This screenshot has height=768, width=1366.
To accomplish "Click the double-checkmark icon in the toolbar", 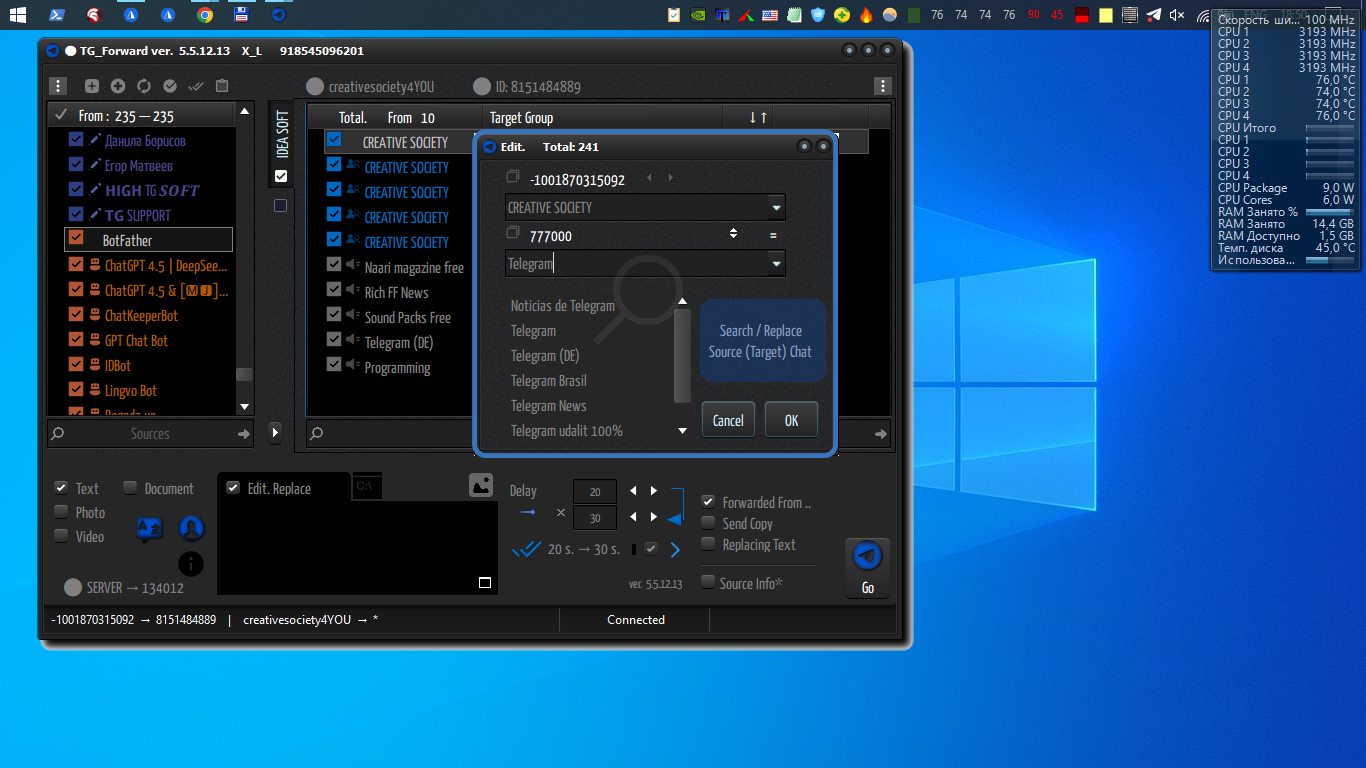I will (x=196, y=86).
